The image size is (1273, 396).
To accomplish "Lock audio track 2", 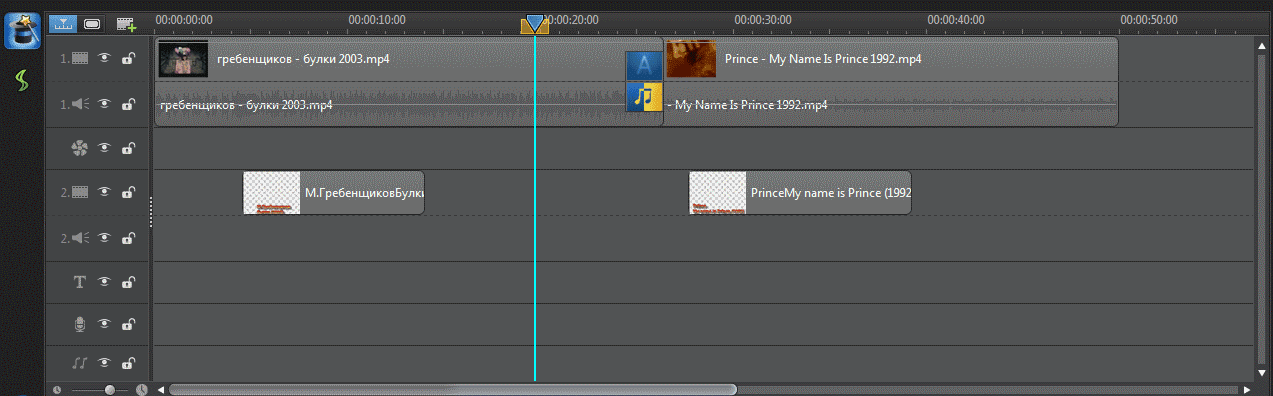I will [x=128, y=238].
